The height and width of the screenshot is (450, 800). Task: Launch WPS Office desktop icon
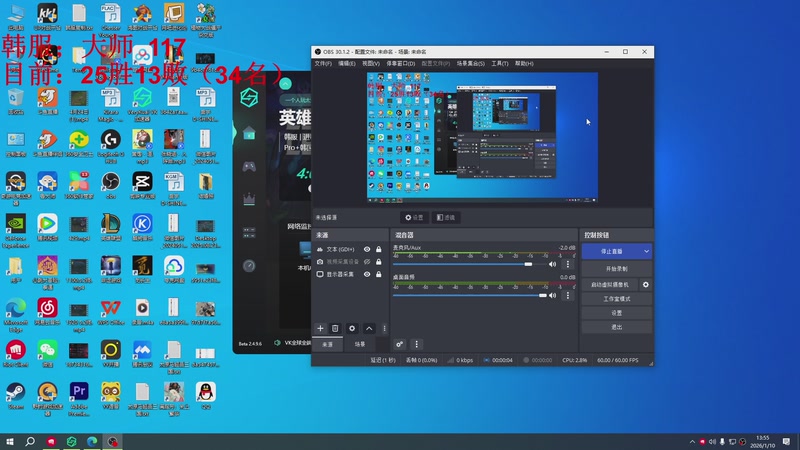click(x=110, y=312)
